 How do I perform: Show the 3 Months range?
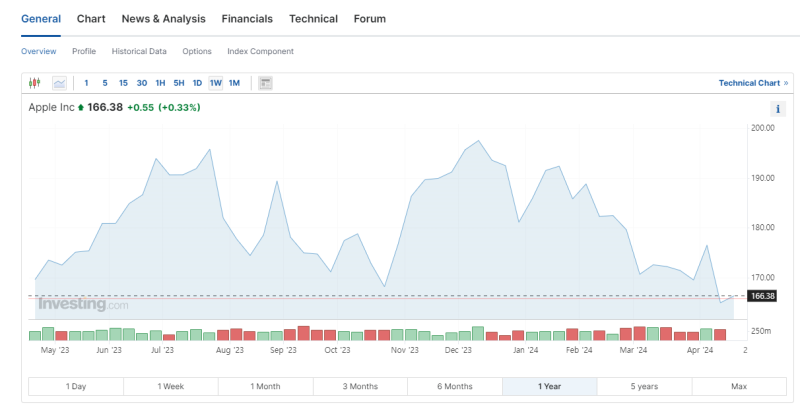click(x=360, y=386)
